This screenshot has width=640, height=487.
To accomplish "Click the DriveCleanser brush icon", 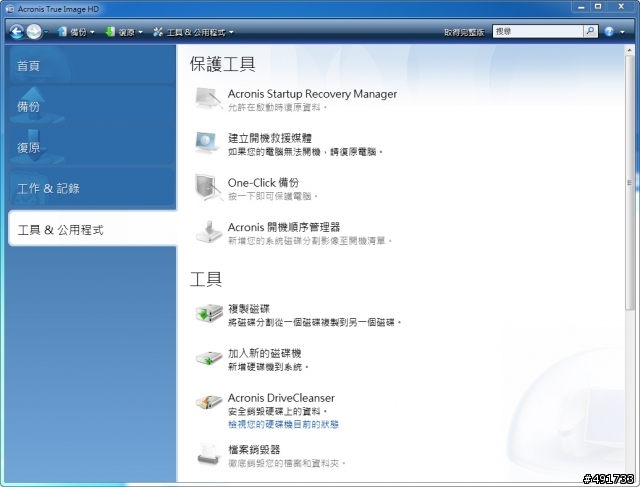I will point(209,402).
